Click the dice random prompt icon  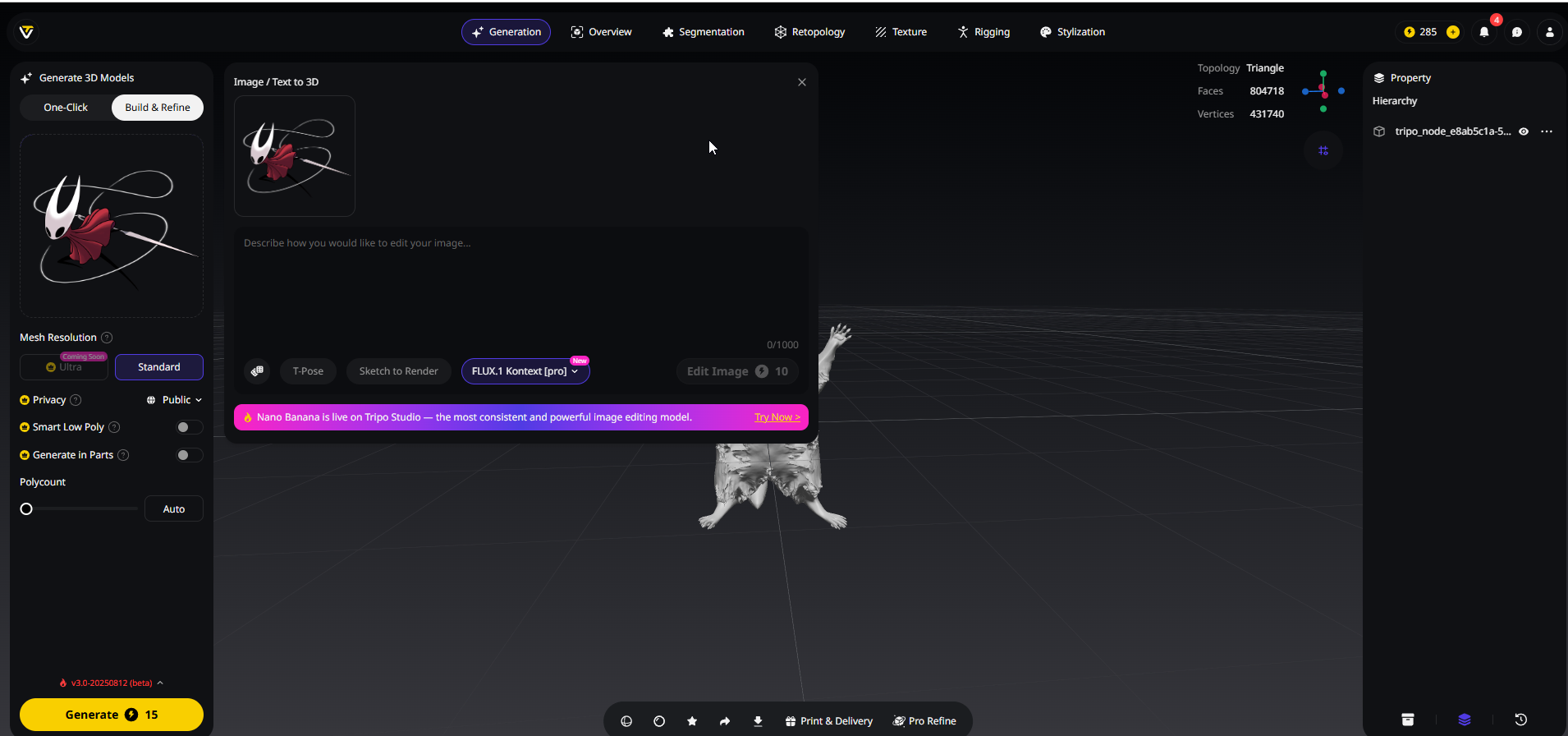pos(257,371)
